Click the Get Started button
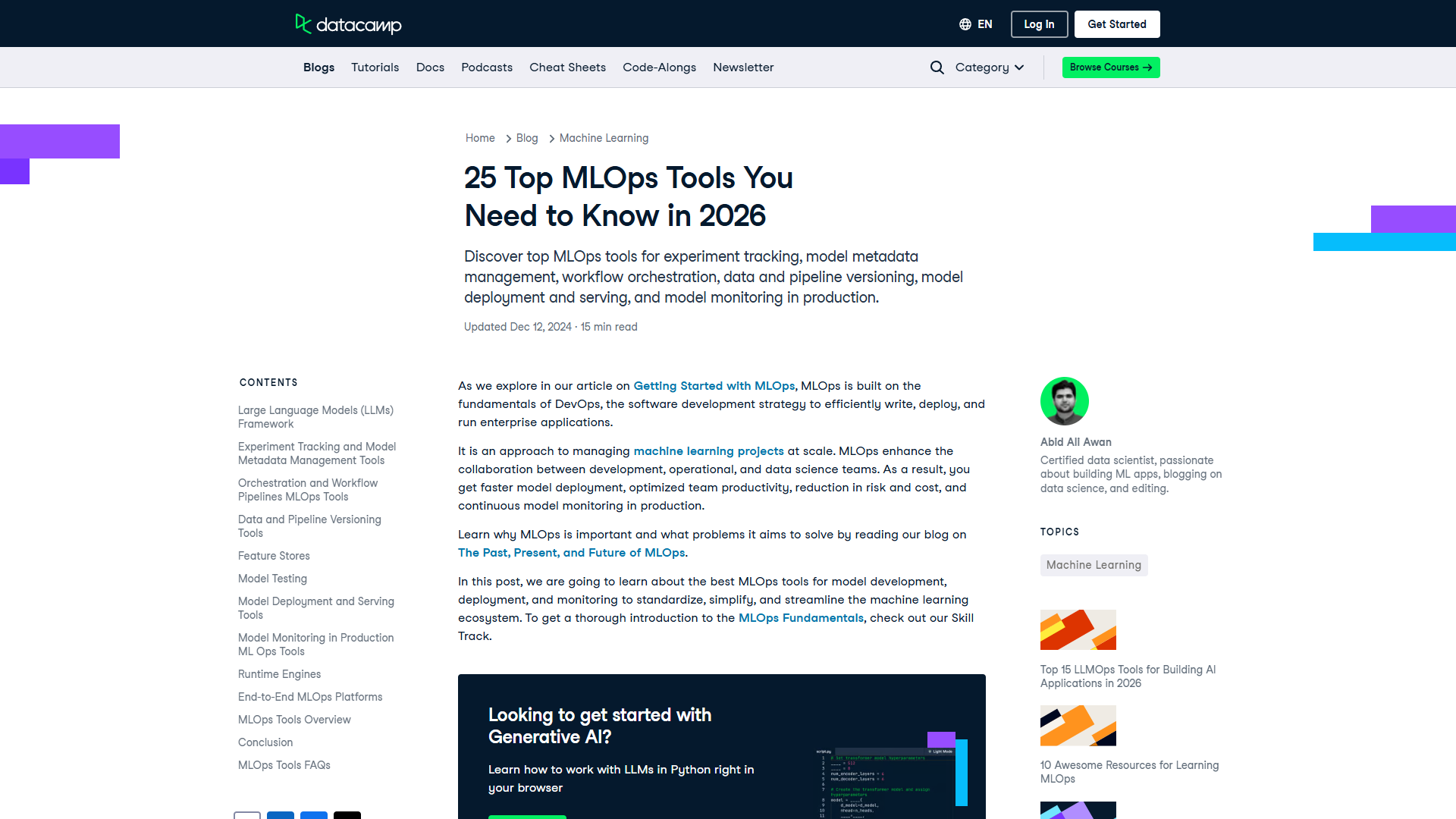The height and width of the screenshot is (819, 1456). click(x=1116, y=24)
